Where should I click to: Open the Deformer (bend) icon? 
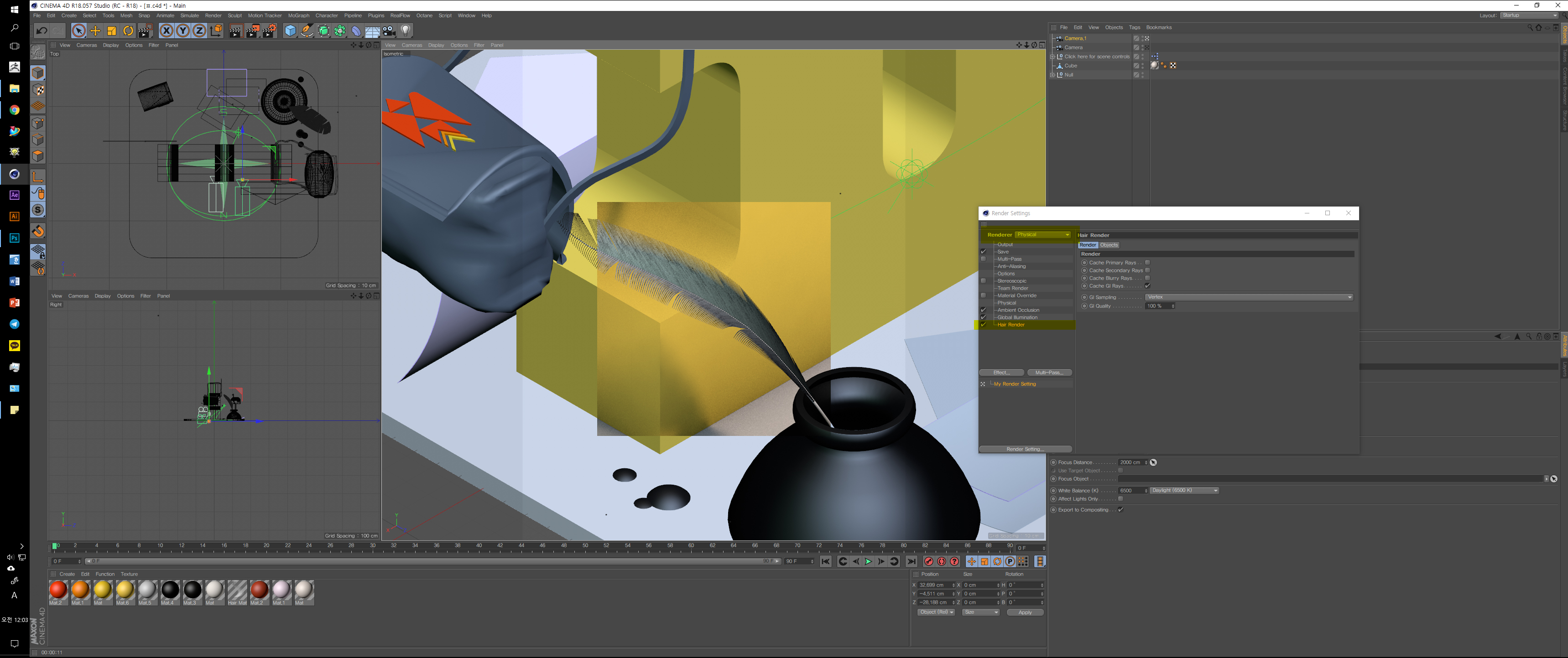point(357,31)
